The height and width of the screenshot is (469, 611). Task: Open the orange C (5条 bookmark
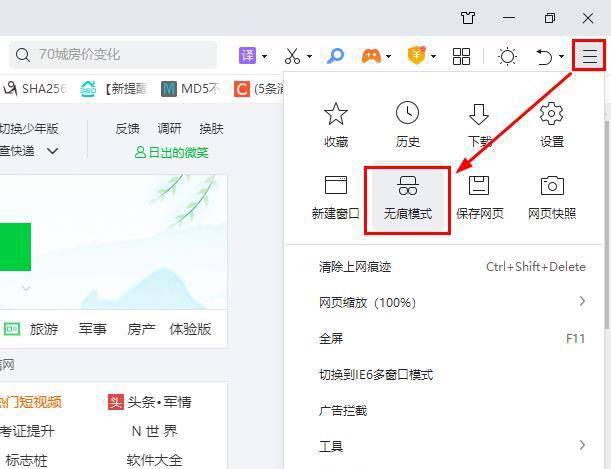click(258, 89)
